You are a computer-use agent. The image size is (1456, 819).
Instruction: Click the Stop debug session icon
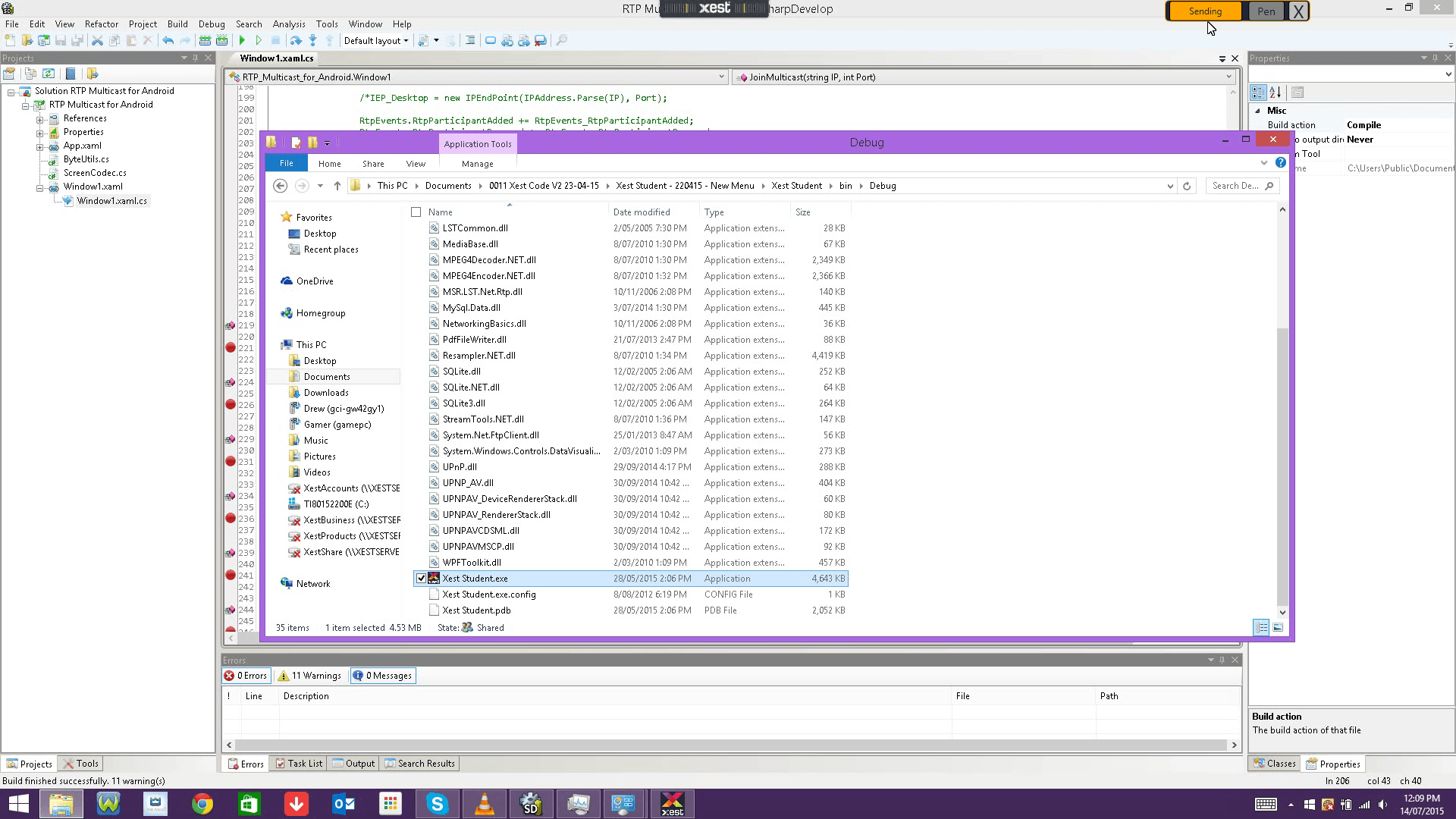tap(276, 41)
